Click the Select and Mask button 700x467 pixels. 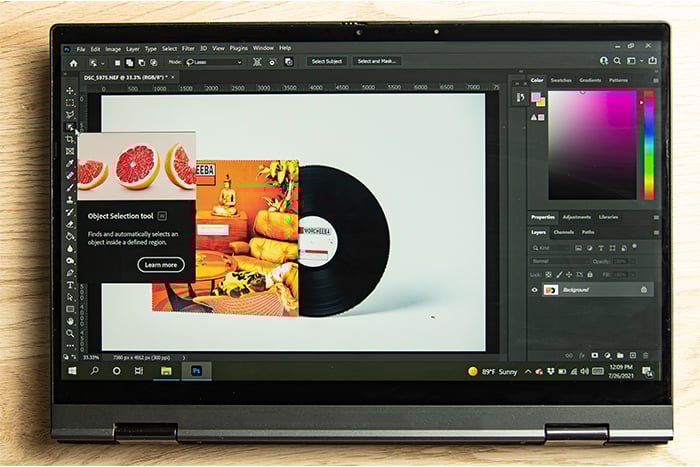point(376,61)
